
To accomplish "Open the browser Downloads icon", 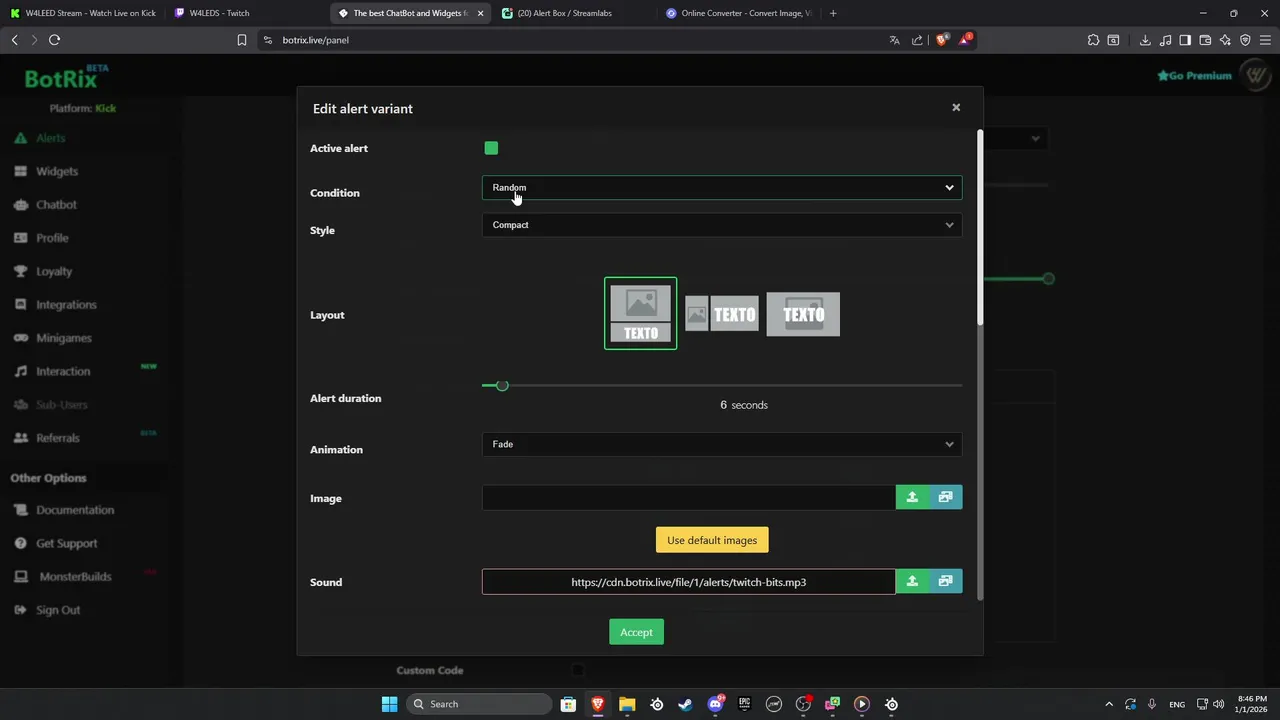I will click(x=1145, y=40).
